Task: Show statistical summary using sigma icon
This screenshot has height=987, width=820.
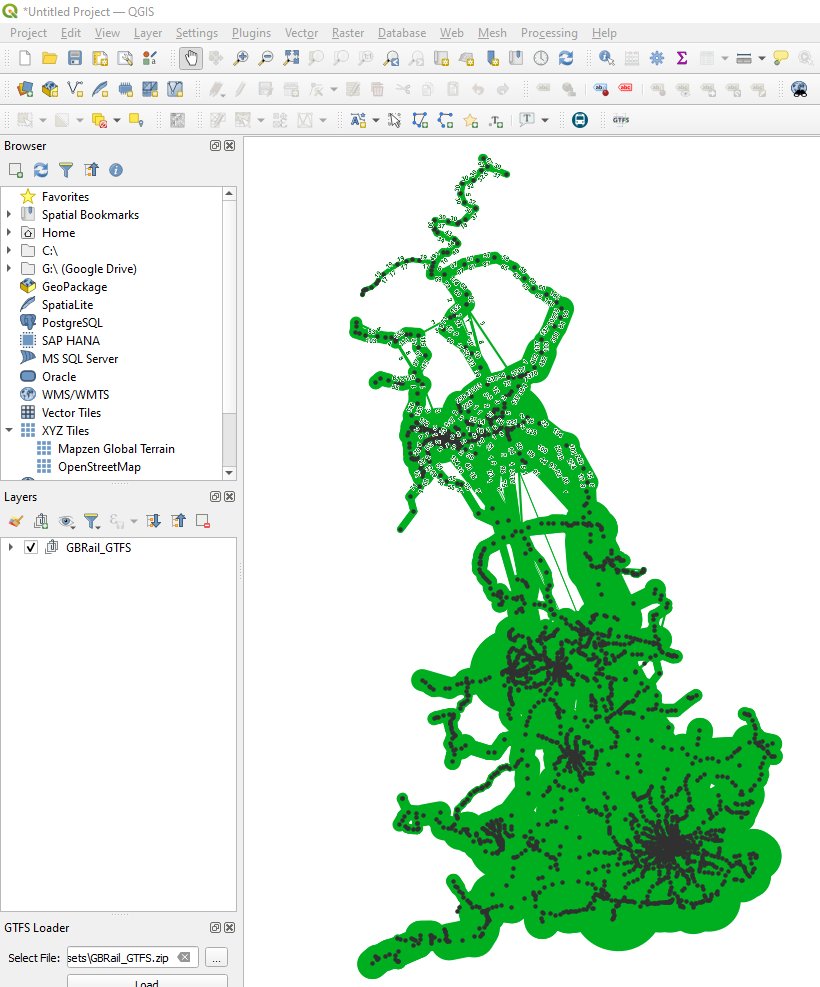Action: pyautogui.click(x=680, y=60)
